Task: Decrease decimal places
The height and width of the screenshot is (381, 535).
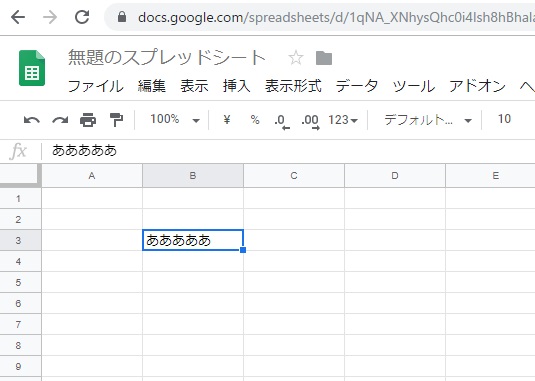Action: click(x=282, y=121)
